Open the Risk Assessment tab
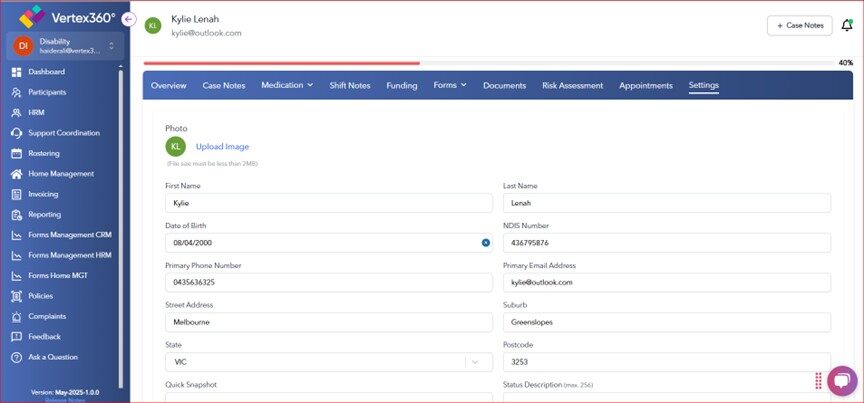The image size is (864, 403). coord(573,86)
